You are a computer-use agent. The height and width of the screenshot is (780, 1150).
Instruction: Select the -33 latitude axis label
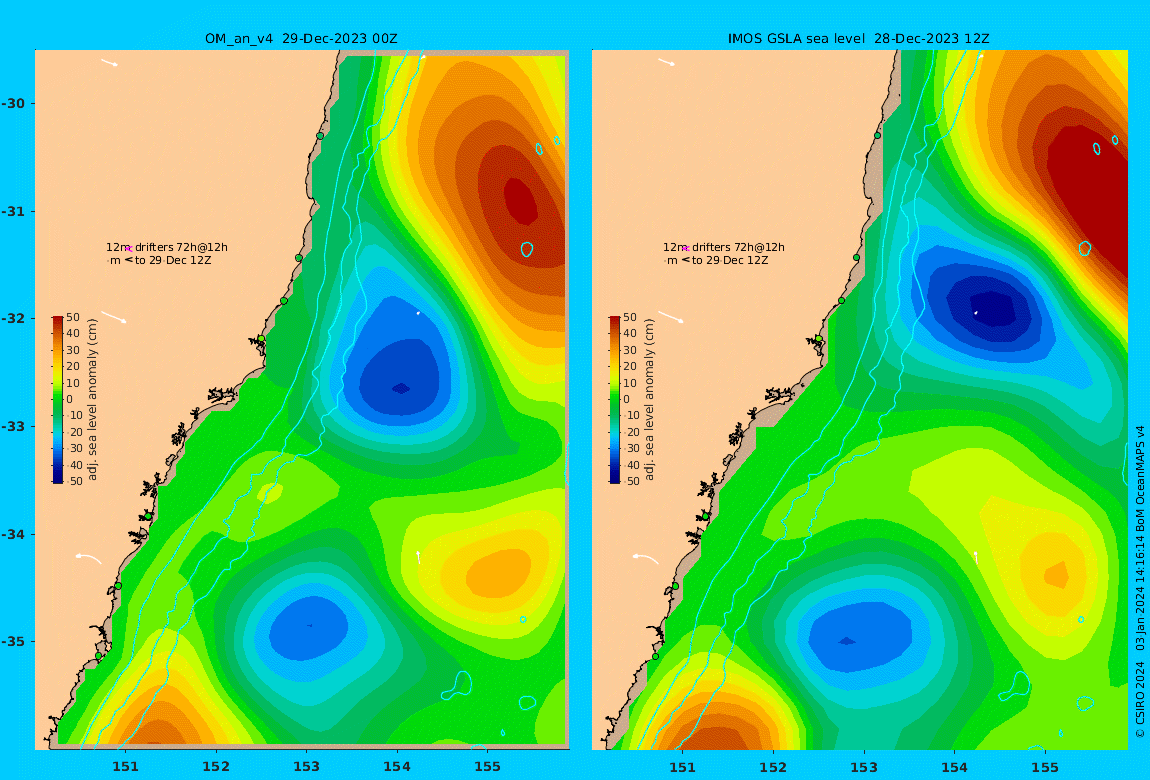pyautogui.click(x=13, y=426)
